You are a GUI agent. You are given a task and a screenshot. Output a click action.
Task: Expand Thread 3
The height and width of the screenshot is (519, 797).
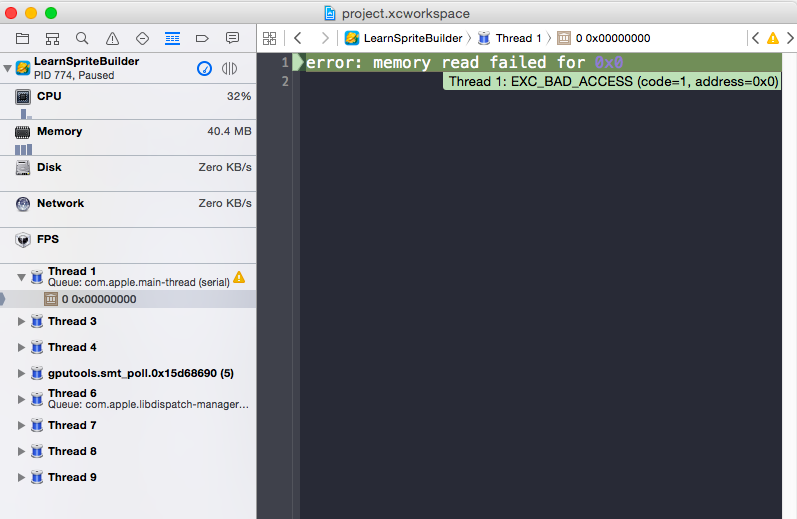[21, 321]
